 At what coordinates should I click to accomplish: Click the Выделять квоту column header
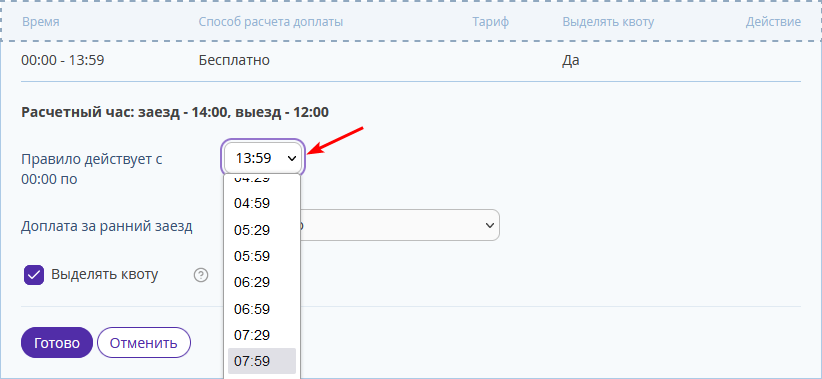(x=608, y=22)
